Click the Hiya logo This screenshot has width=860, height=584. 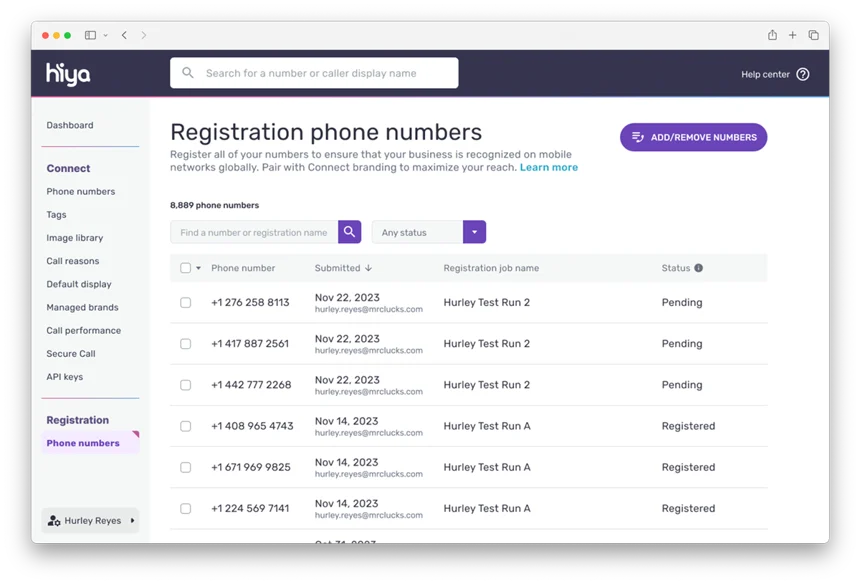pos(66,74)
